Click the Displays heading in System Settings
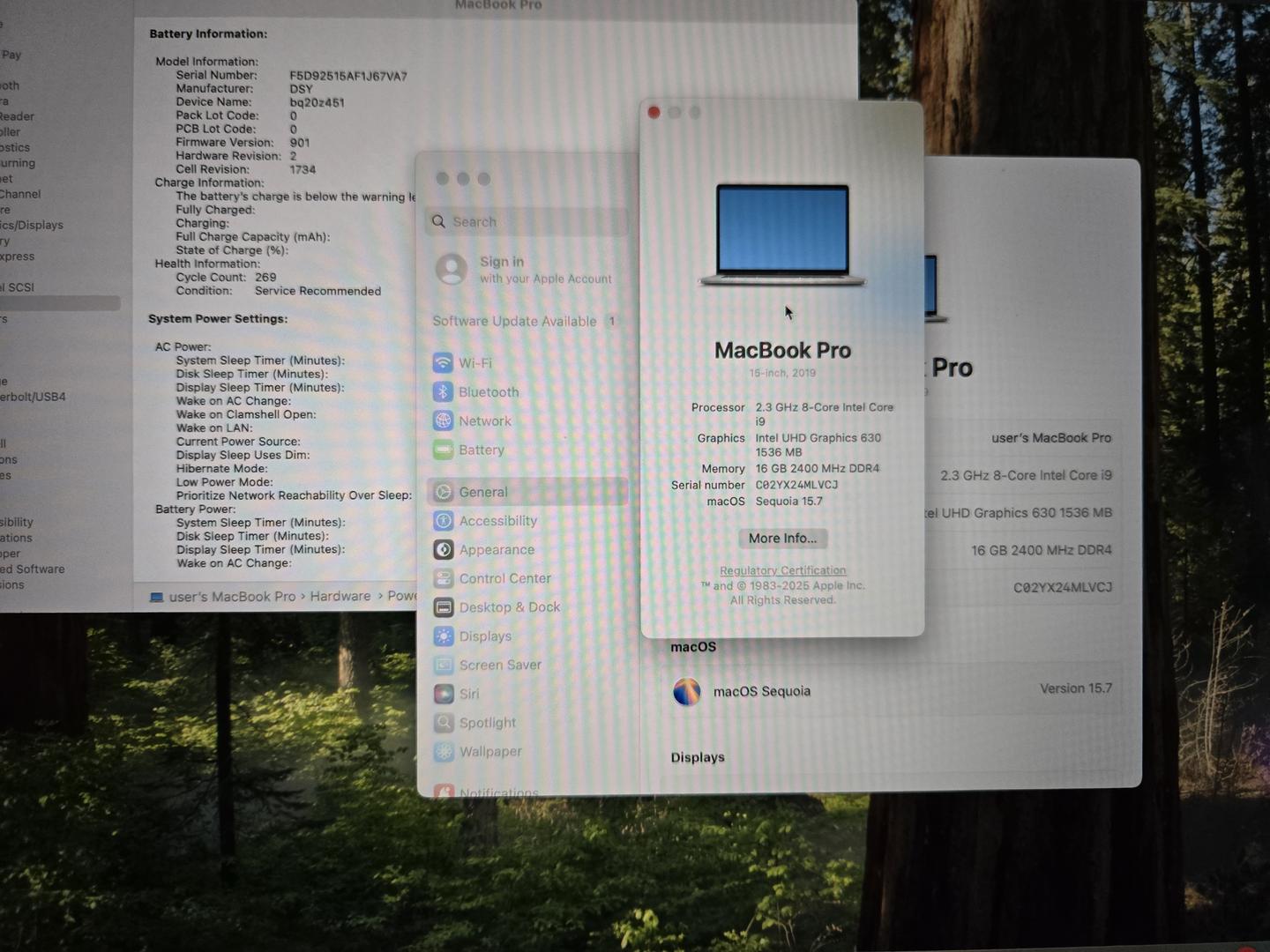This screenshot has height=952, width=1270. pyautogui.click(x=698, y=757)
